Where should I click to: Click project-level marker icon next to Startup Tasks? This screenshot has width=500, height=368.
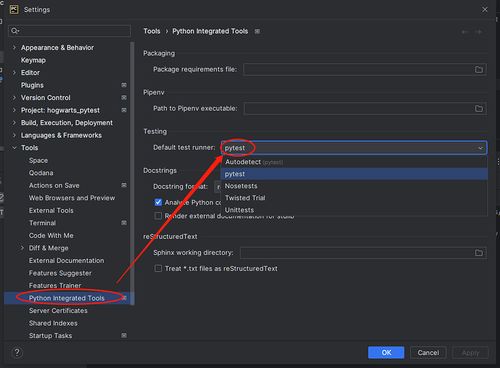click(x=124, y=335)
